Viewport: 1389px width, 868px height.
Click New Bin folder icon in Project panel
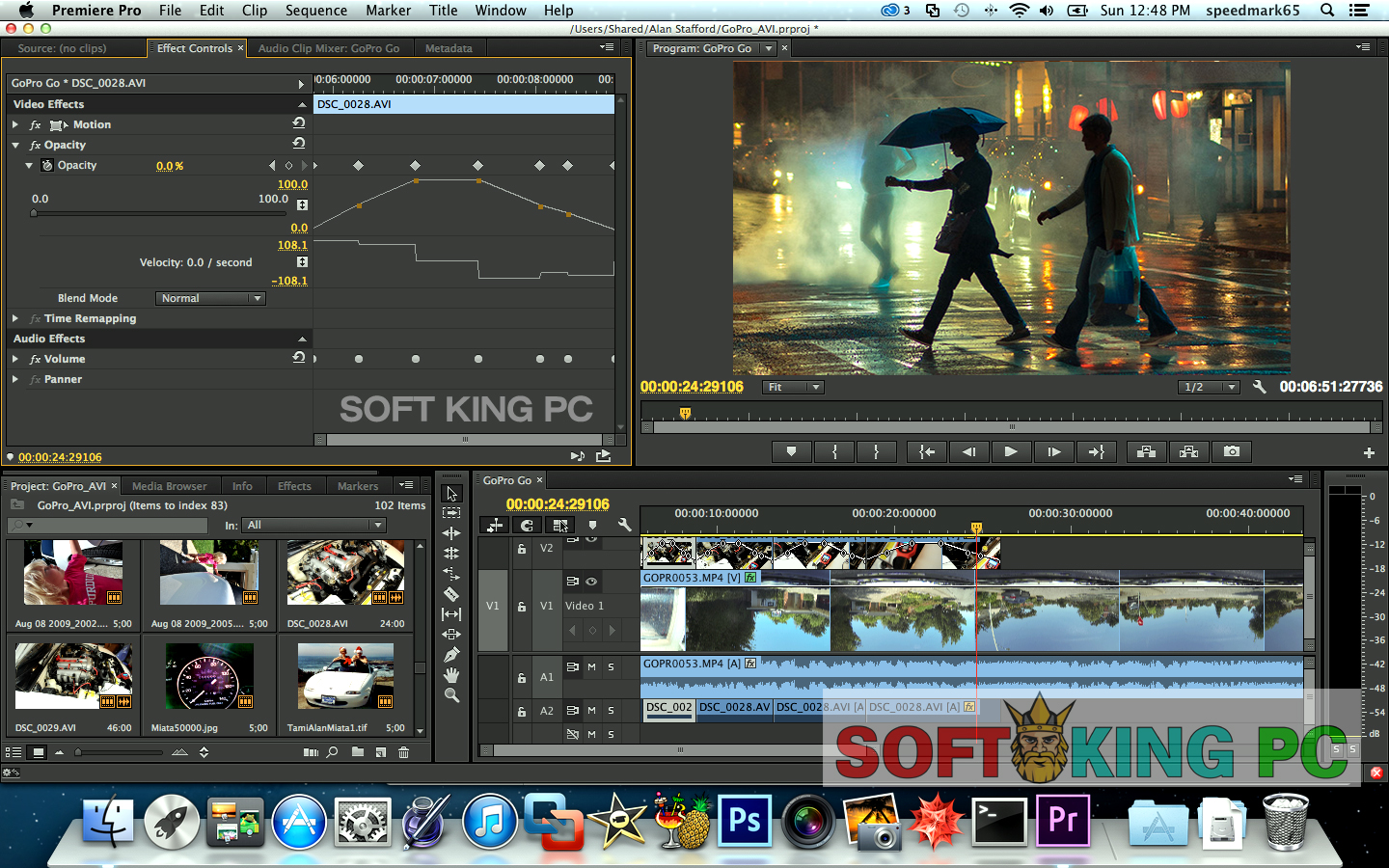coord(358,752)
